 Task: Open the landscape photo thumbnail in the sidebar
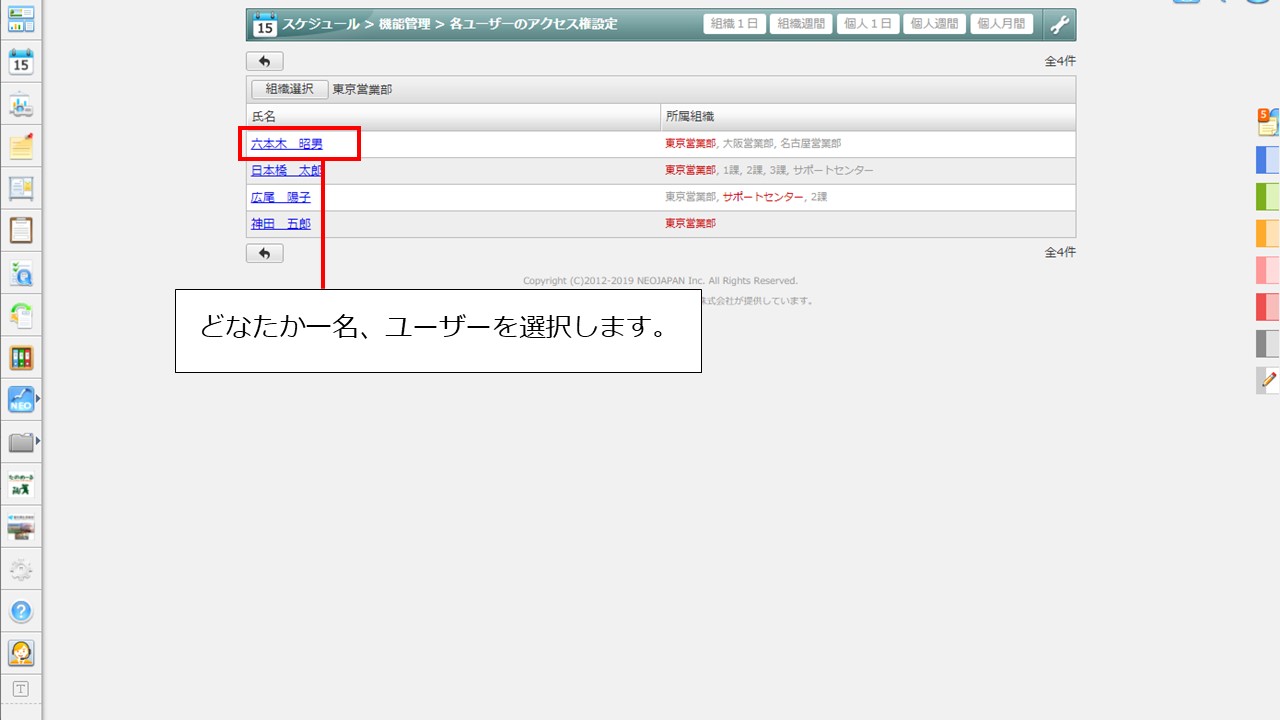(x=21, y=526)
